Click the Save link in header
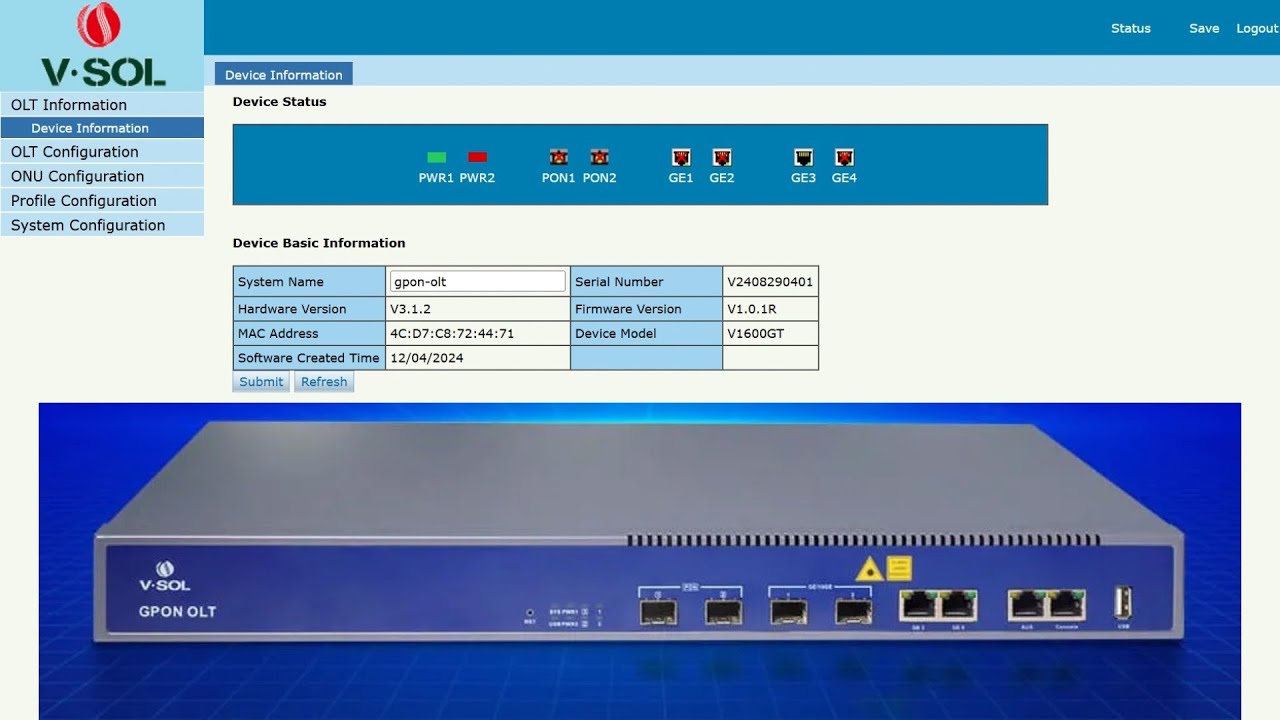This screenshot has height=720, width=1280. (1204, 28)
